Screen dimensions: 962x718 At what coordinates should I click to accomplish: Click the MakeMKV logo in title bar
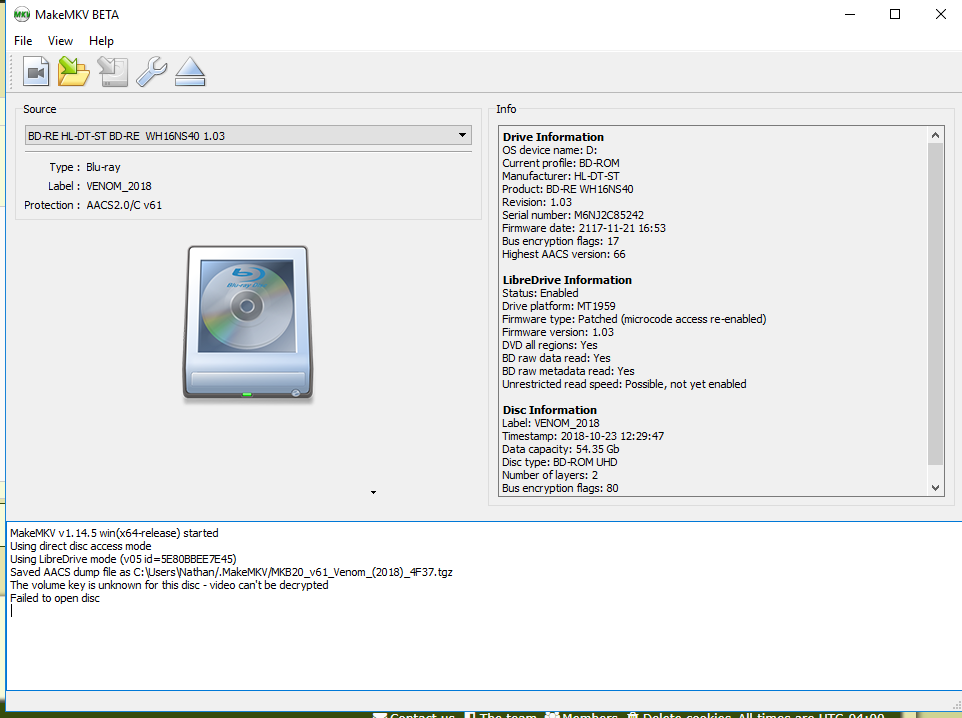click(20, 16)
